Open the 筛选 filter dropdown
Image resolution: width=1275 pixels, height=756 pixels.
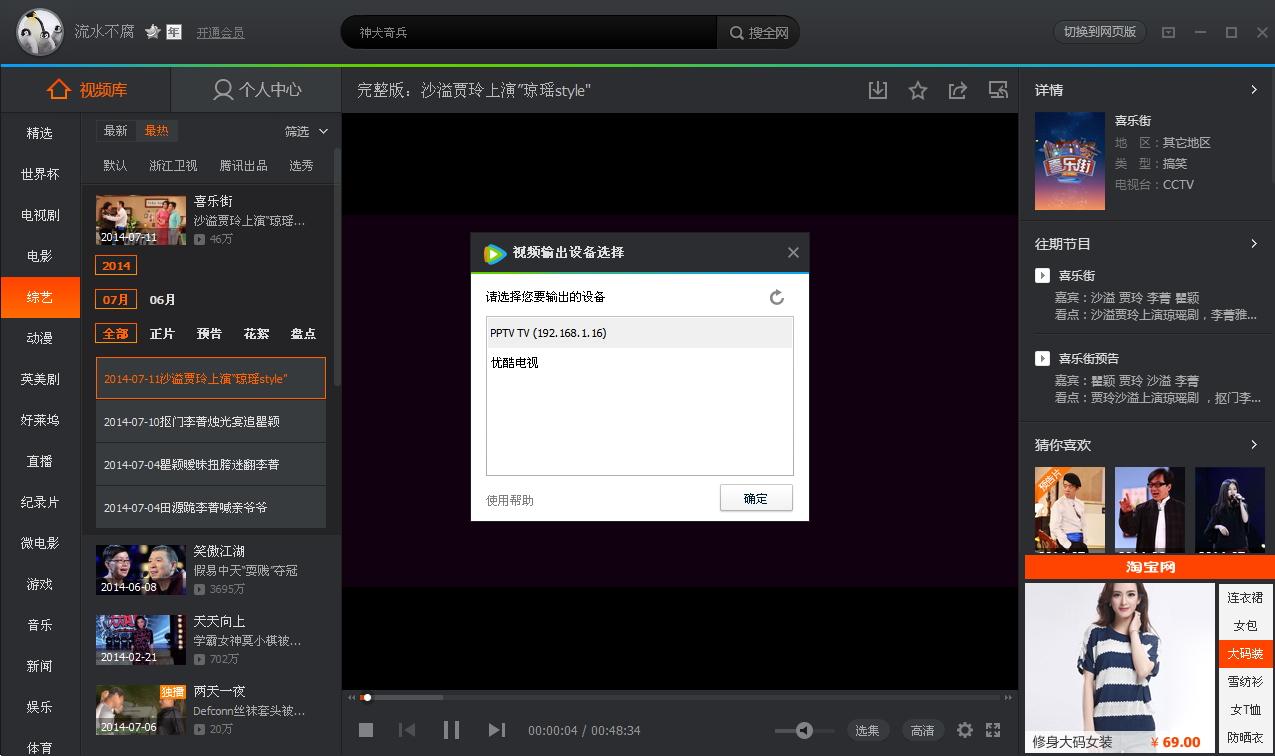tap(306, 131)
